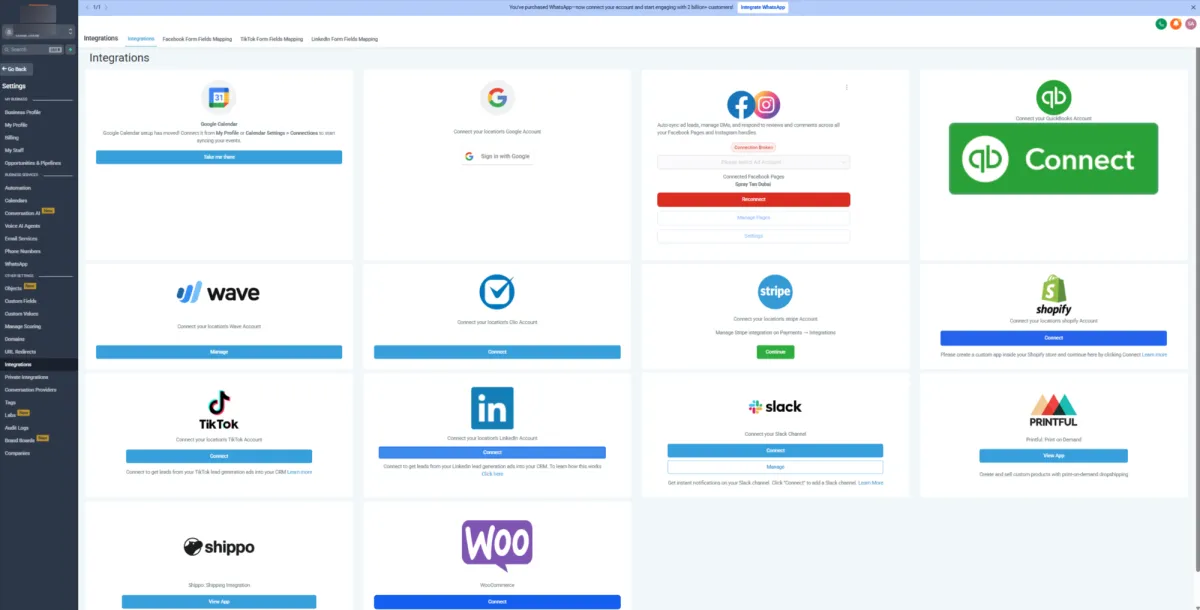Open Facebook Form Fields Mapping tab

tap(197, 39)
